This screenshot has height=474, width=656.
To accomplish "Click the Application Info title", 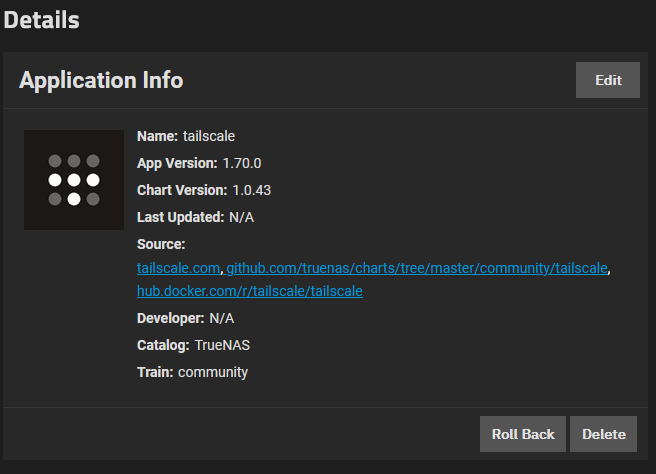I will (x=101, y=80).
